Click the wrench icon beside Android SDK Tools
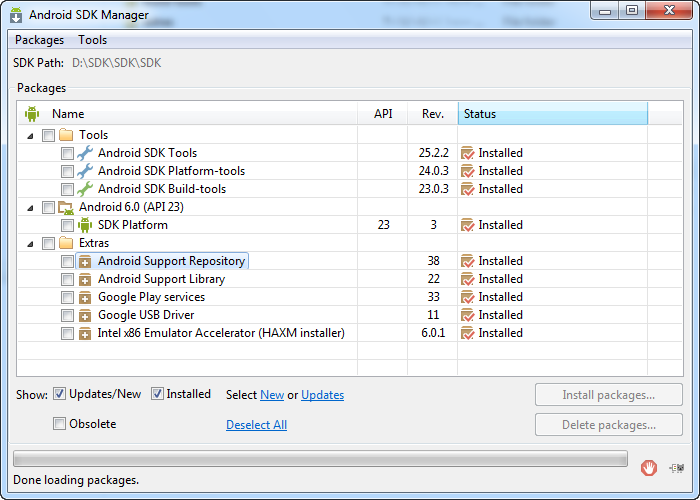The image size is (700, 500). click(x=85, y=153)
